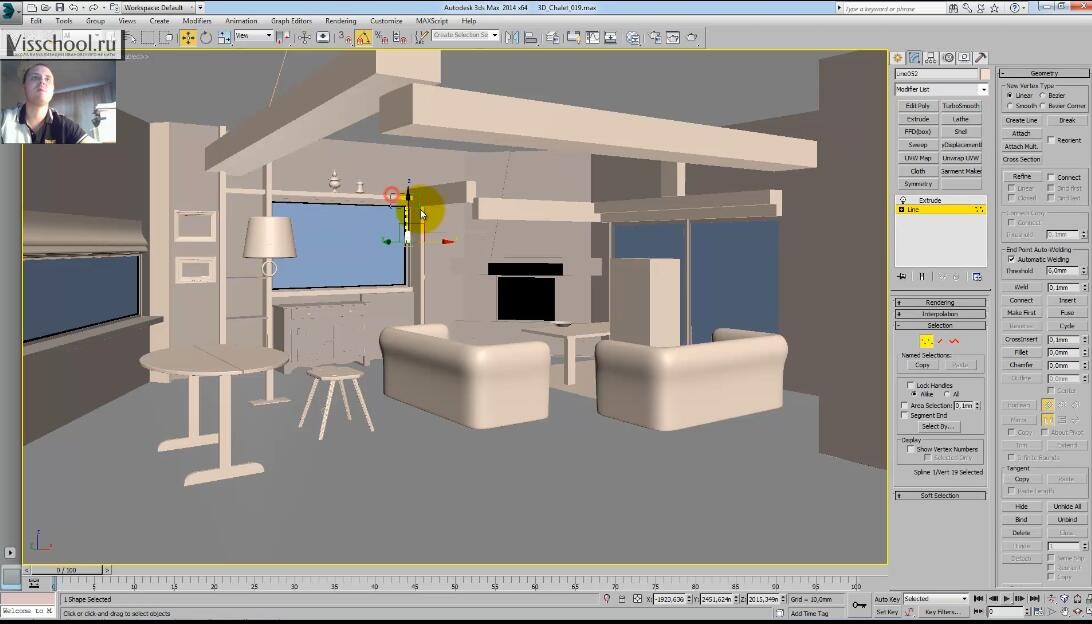Click the Mirror tool icon
The height and width of the screenshot is (624, 1092).
(512, 38)
